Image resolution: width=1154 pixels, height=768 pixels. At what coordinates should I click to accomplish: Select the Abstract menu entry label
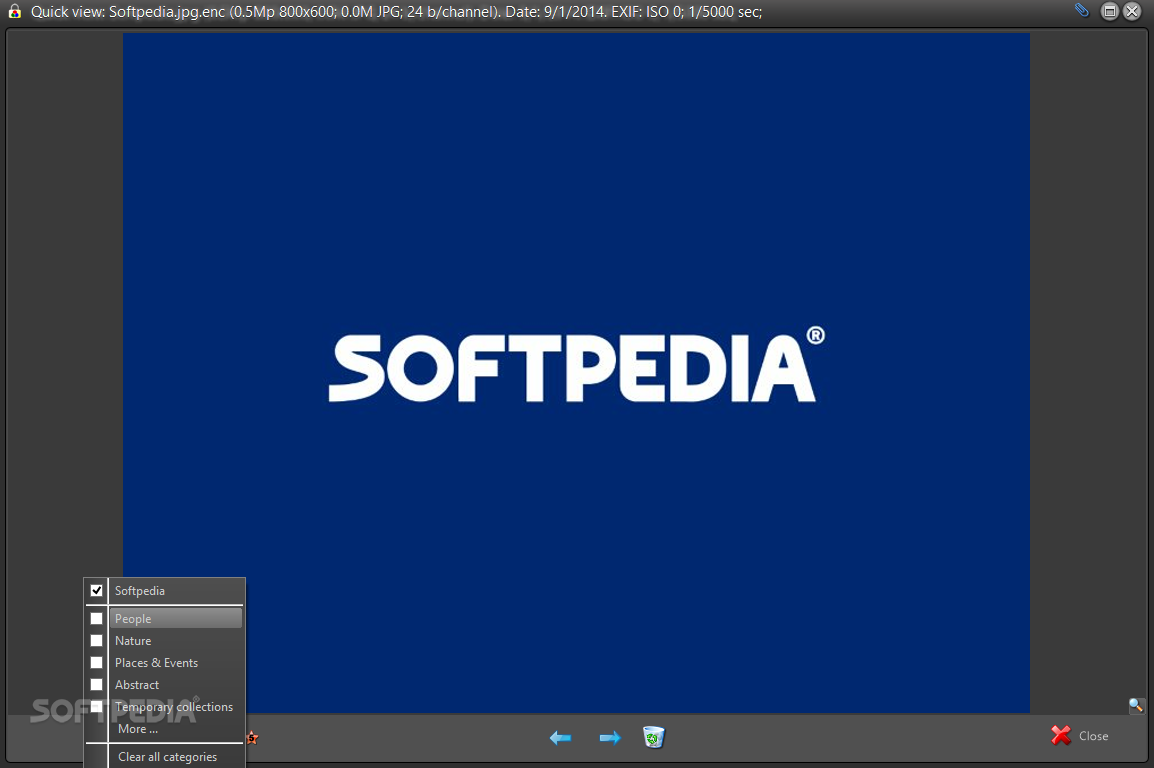click(137, 685)
